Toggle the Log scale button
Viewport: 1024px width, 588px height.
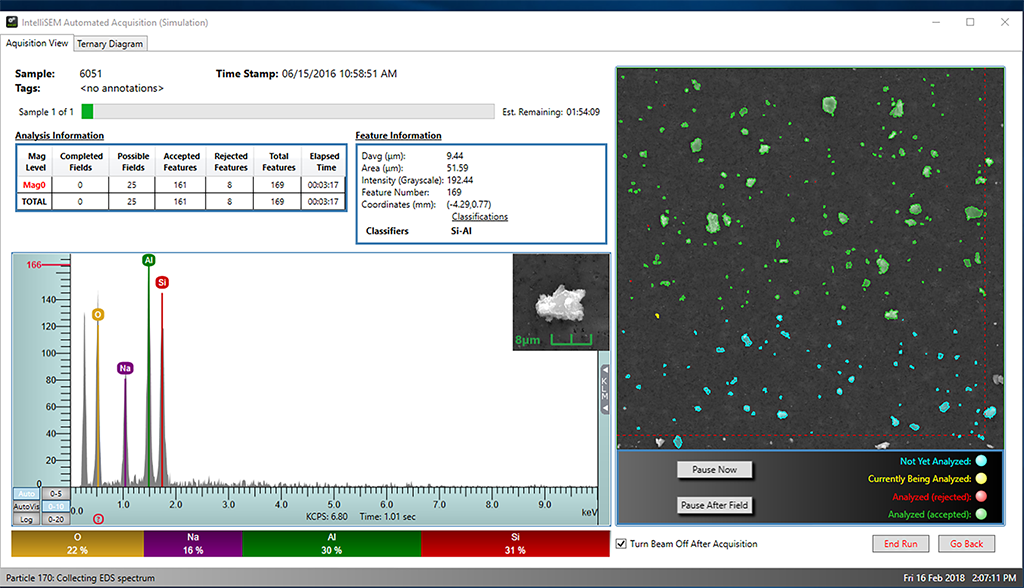(25, 519)
